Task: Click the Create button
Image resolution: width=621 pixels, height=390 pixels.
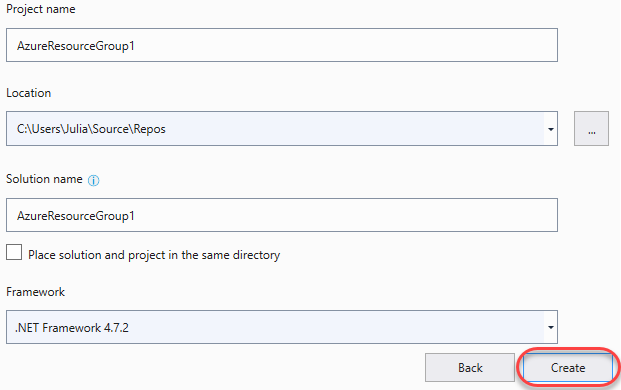Action: 568,368
